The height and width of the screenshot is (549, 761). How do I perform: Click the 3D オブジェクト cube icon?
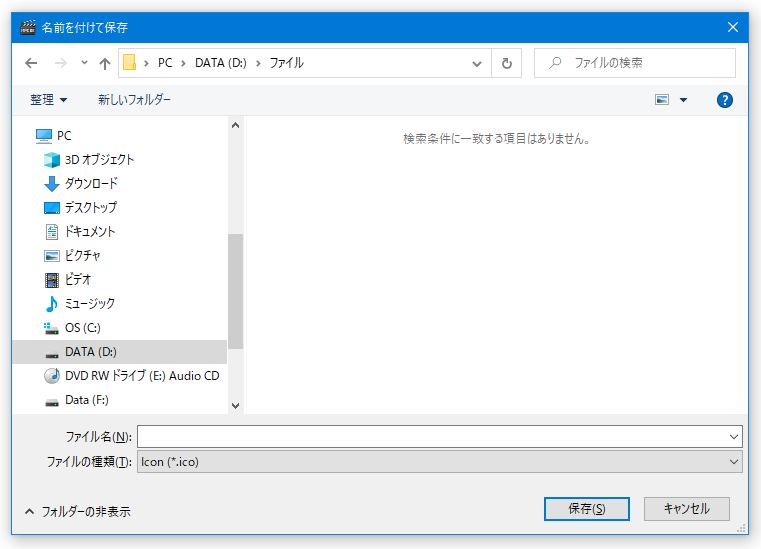[x=51, y=160]
